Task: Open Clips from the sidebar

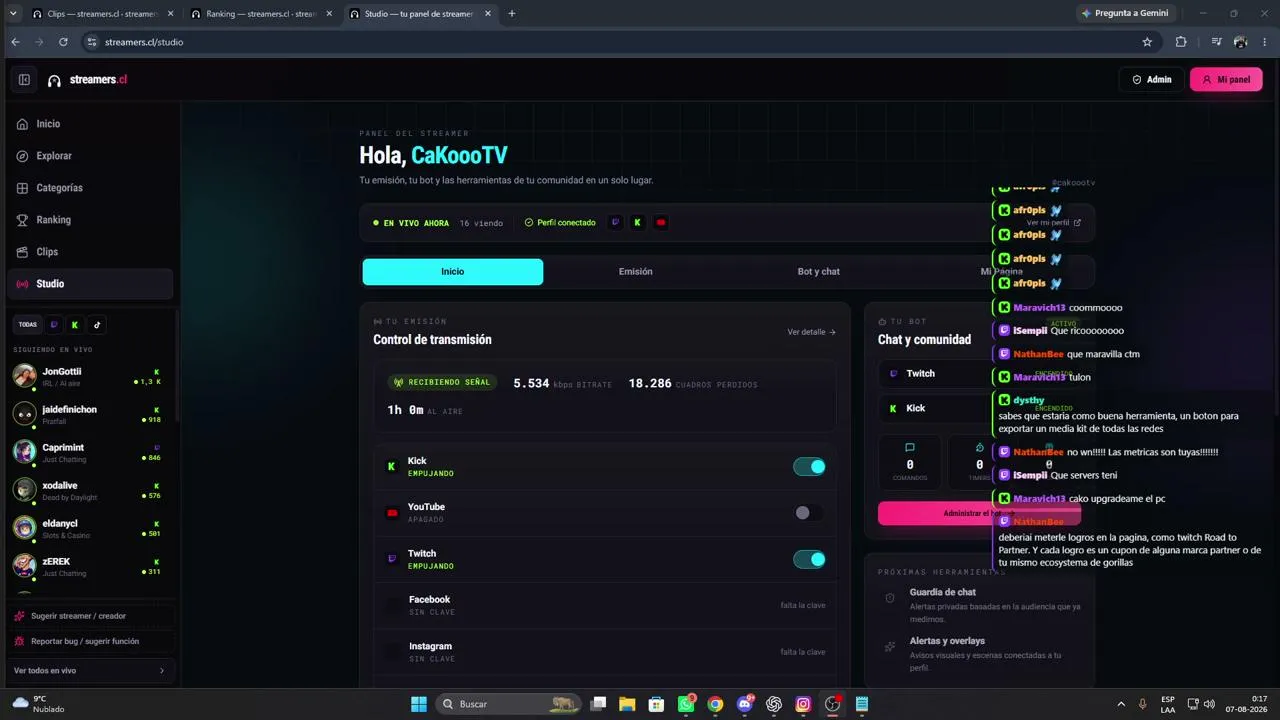Action: pos(90,252)
